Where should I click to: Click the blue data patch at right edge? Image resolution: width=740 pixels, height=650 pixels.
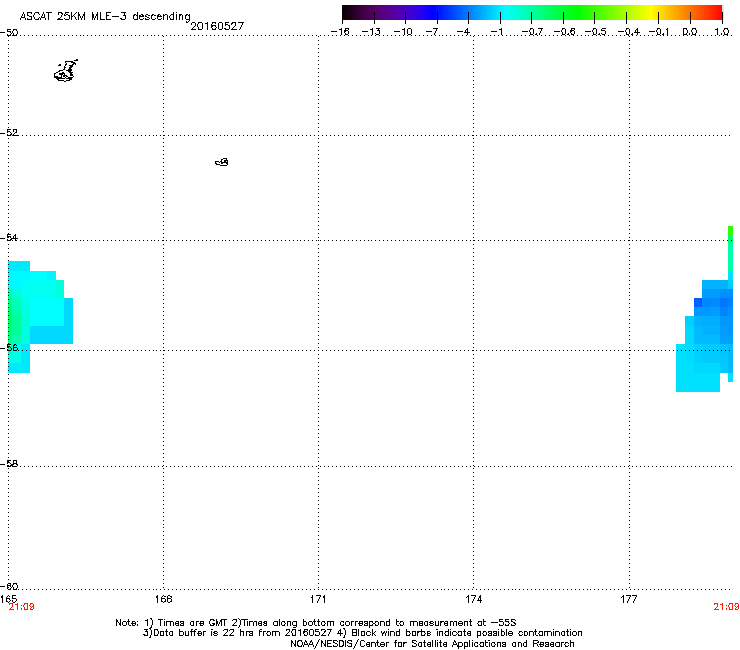coord(704,336)
